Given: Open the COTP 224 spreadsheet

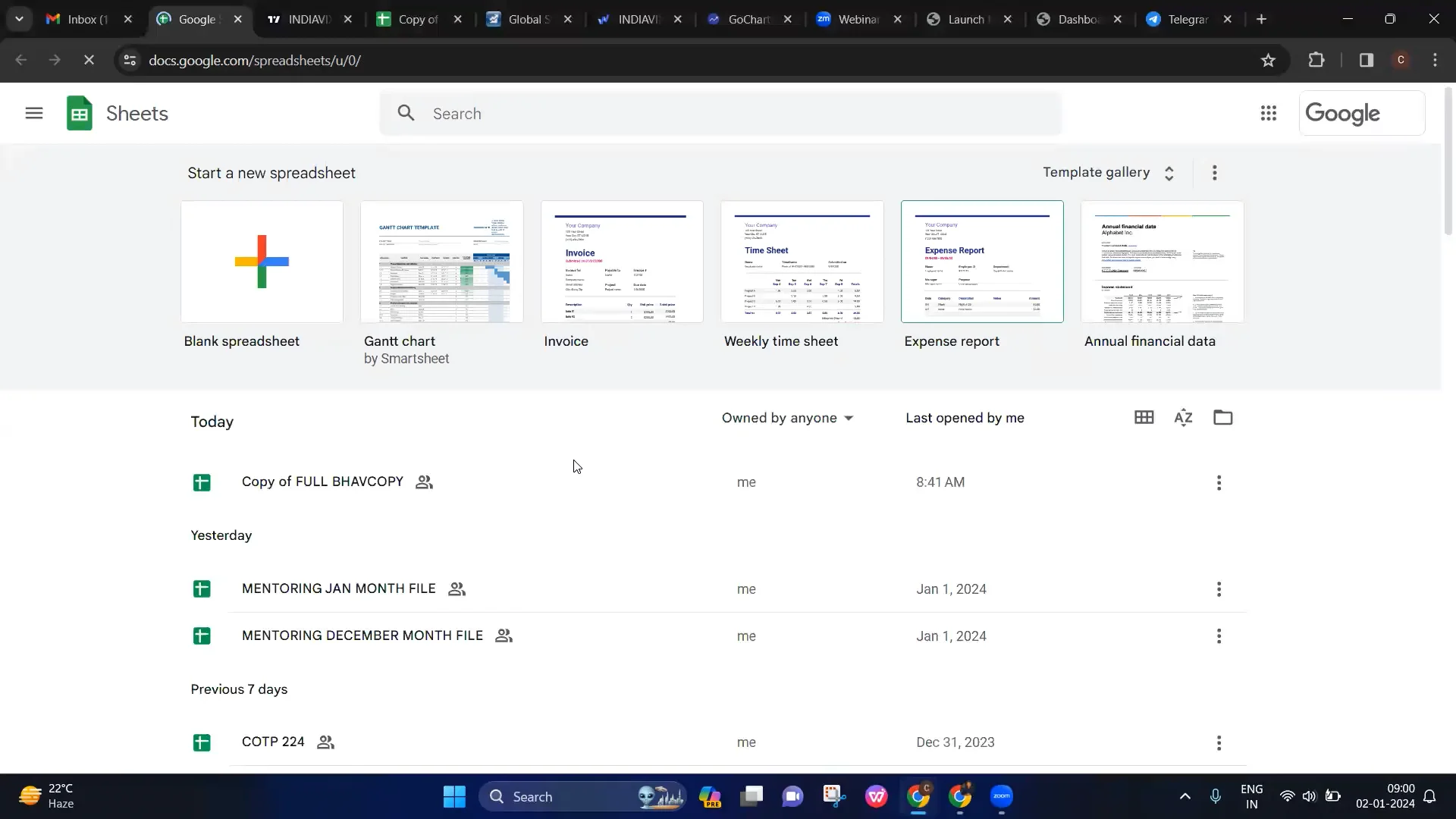Looking at the screenshot, I should pos(273,742).
